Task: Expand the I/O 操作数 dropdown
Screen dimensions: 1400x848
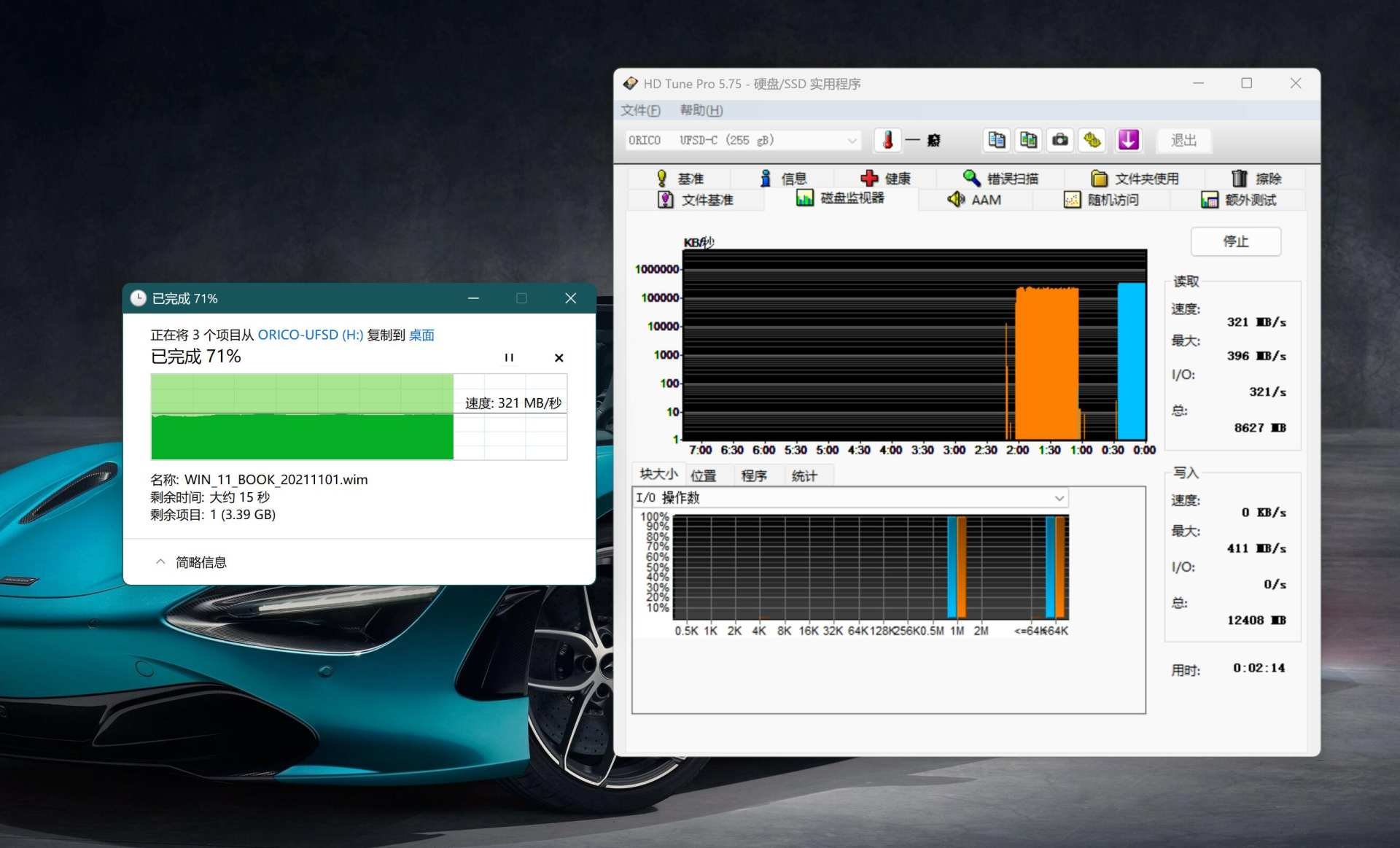Action: [1059, 498]
